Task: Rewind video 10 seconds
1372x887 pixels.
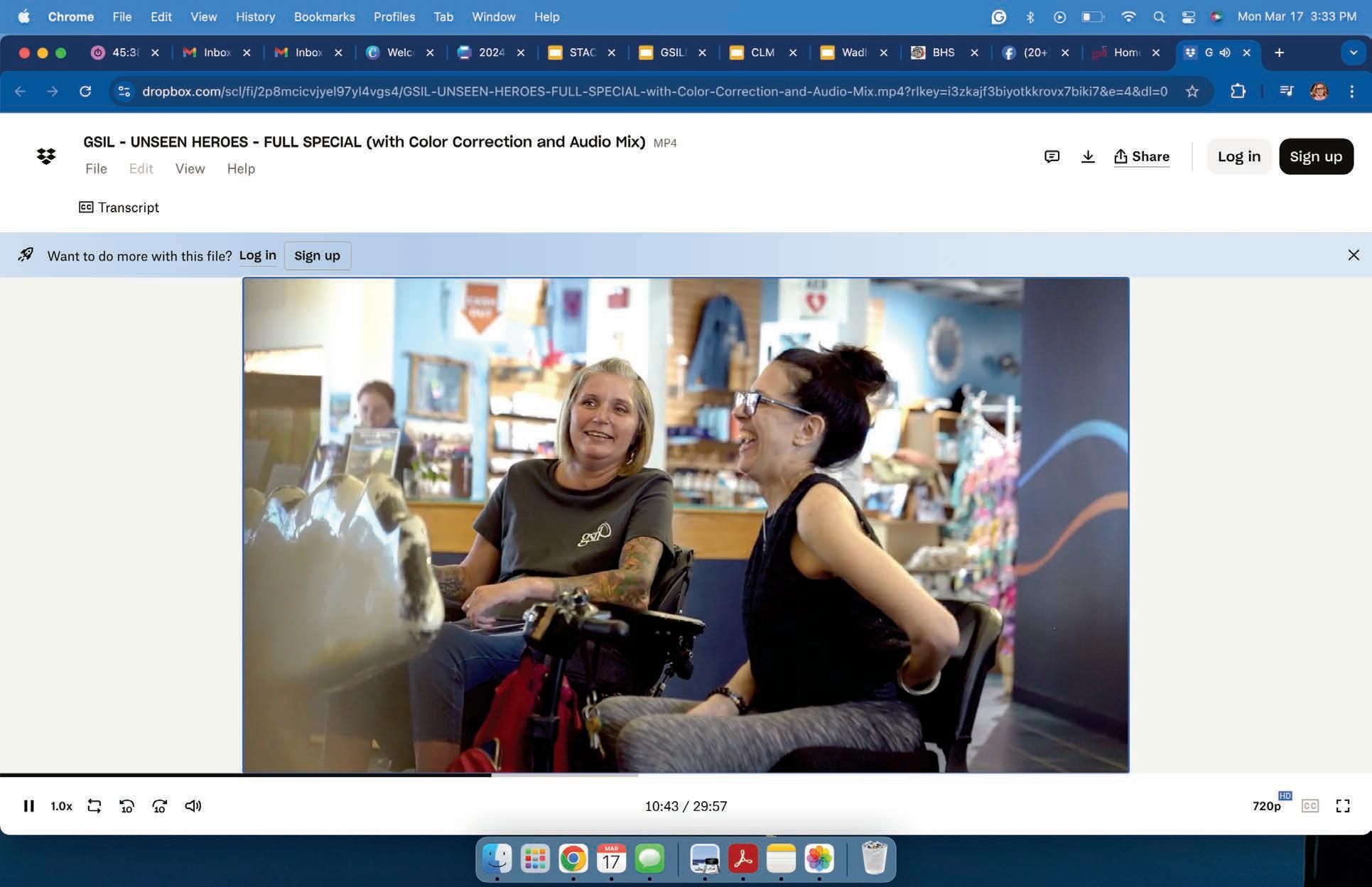Action: pyautogui.click(x=126, y=806)
